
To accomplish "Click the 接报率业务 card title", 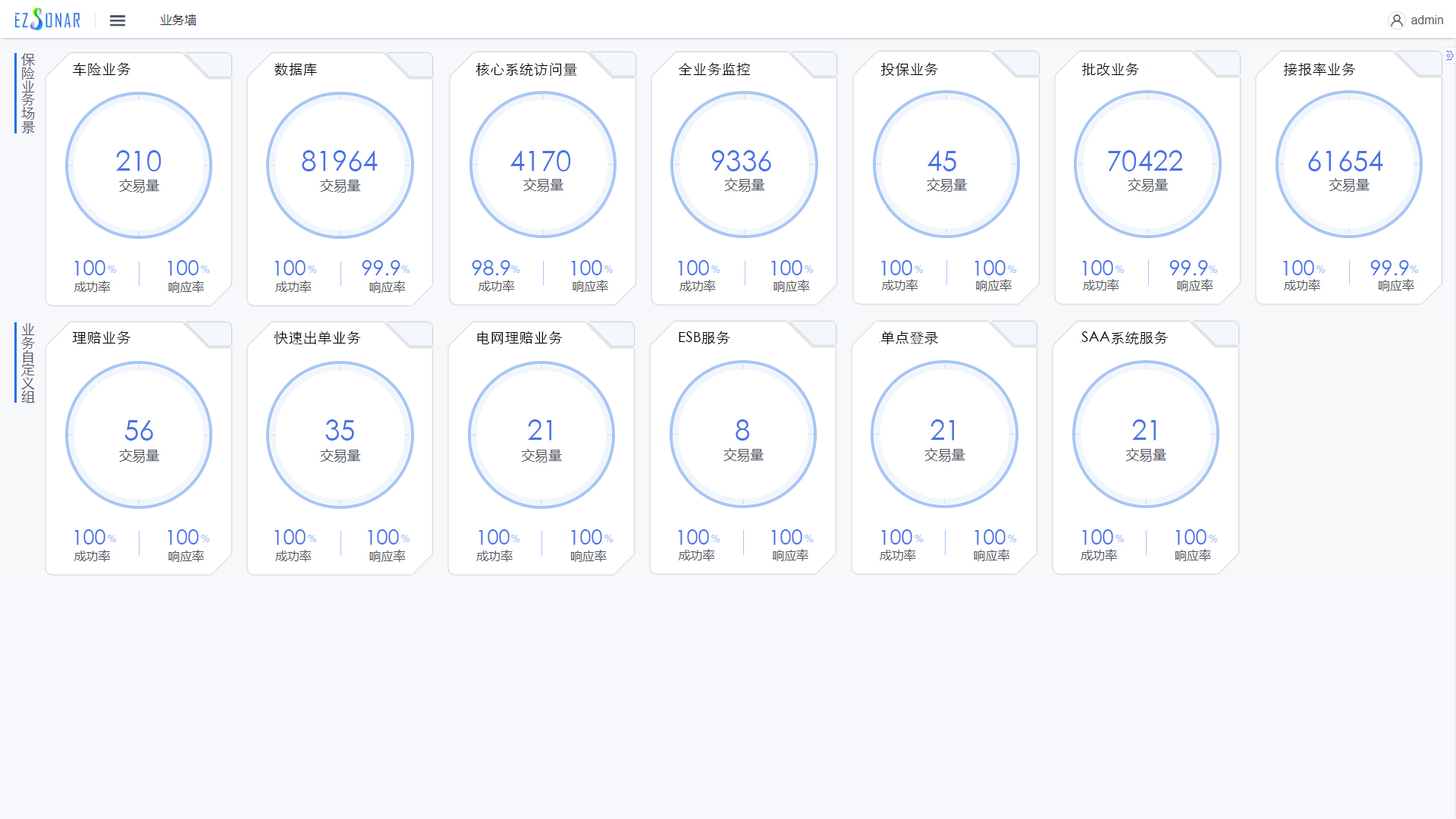I will click(x=1318, y=69).
